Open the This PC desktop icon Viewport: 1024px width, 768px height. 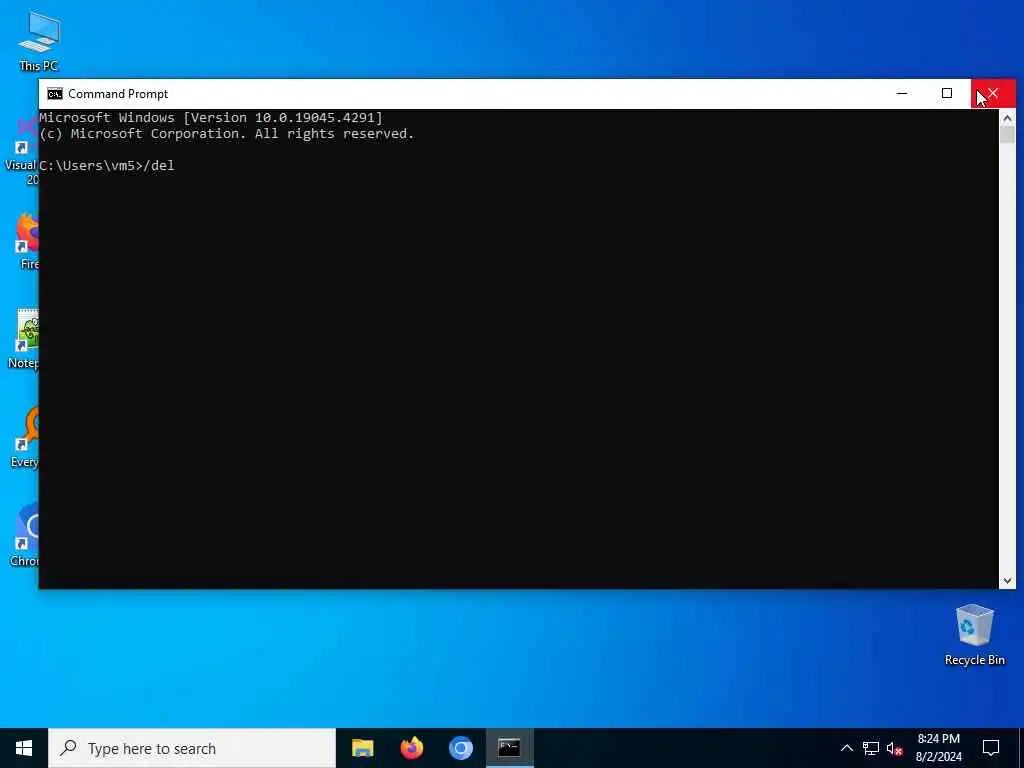click(x=39, y=41)
